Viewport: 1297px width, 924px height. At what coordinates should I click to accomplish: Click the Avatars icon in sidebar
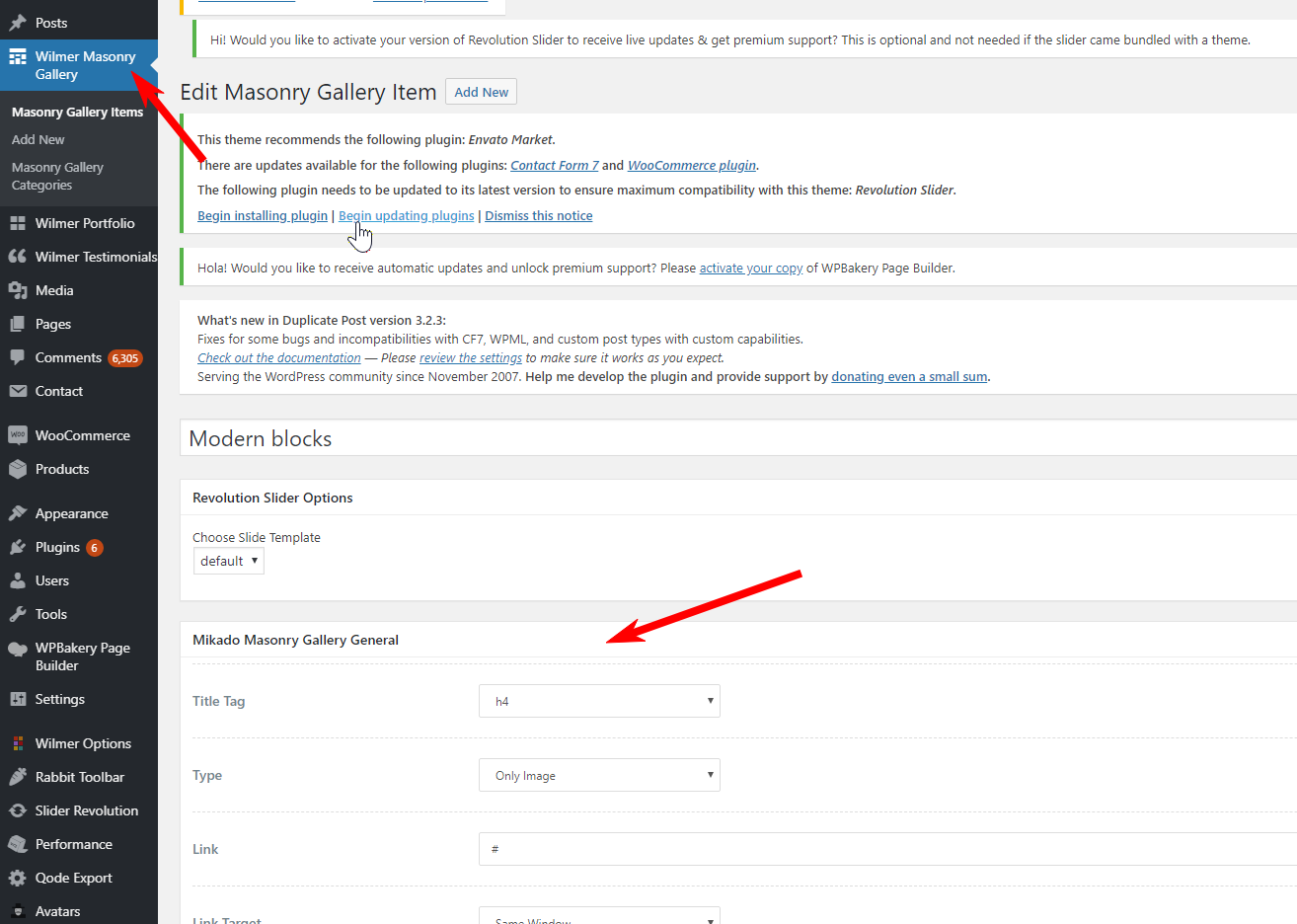pos(18,911)
